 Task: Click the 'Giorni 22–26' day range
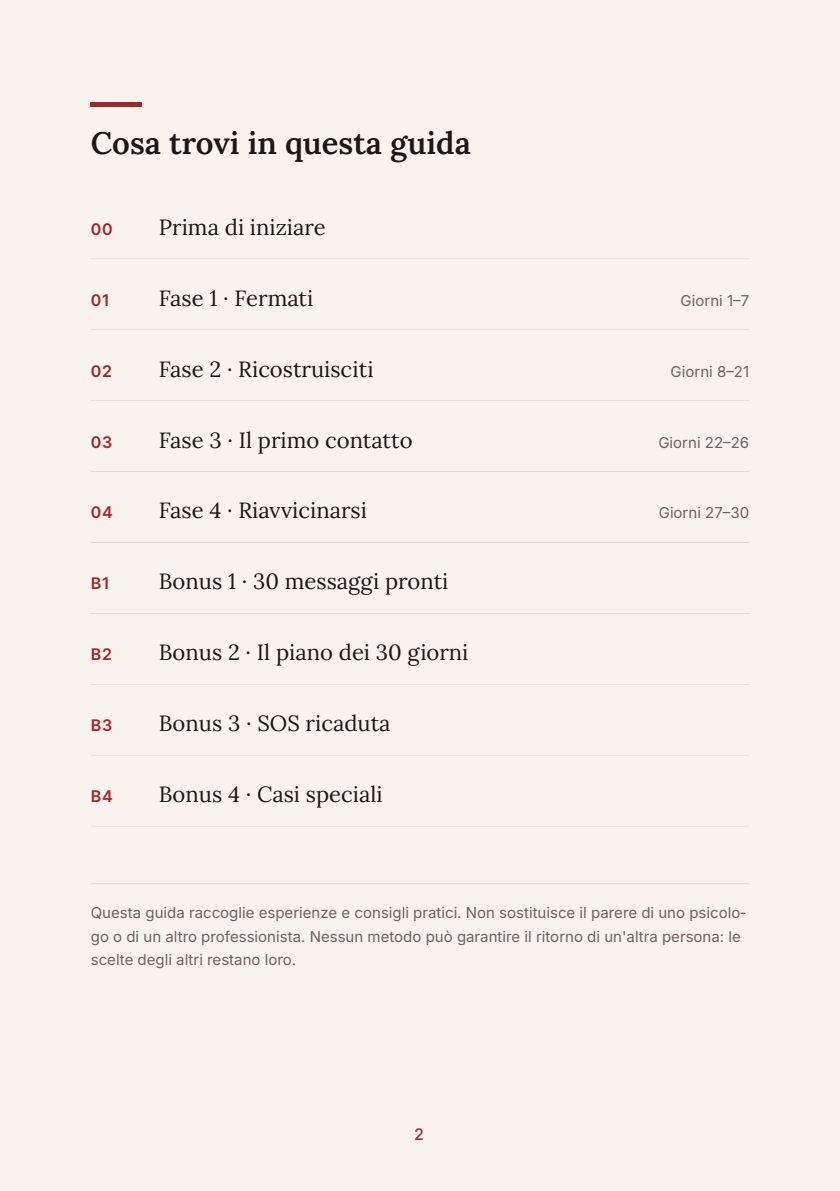pyautogui.click(x=703, y=443)
